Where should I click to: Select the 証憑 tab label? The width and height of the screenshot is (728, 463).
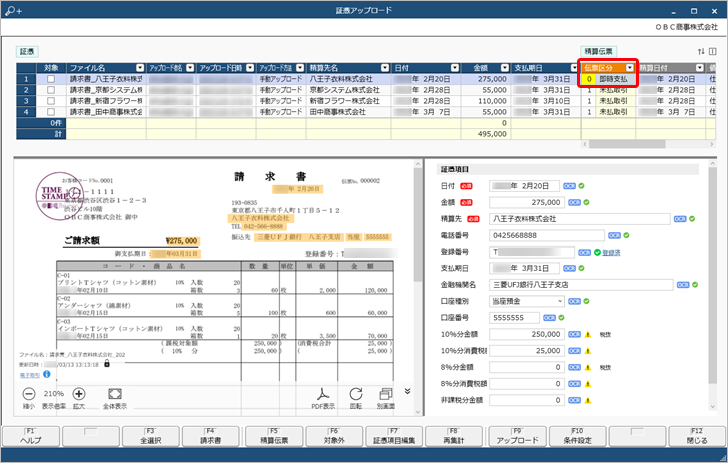point(27,52)
